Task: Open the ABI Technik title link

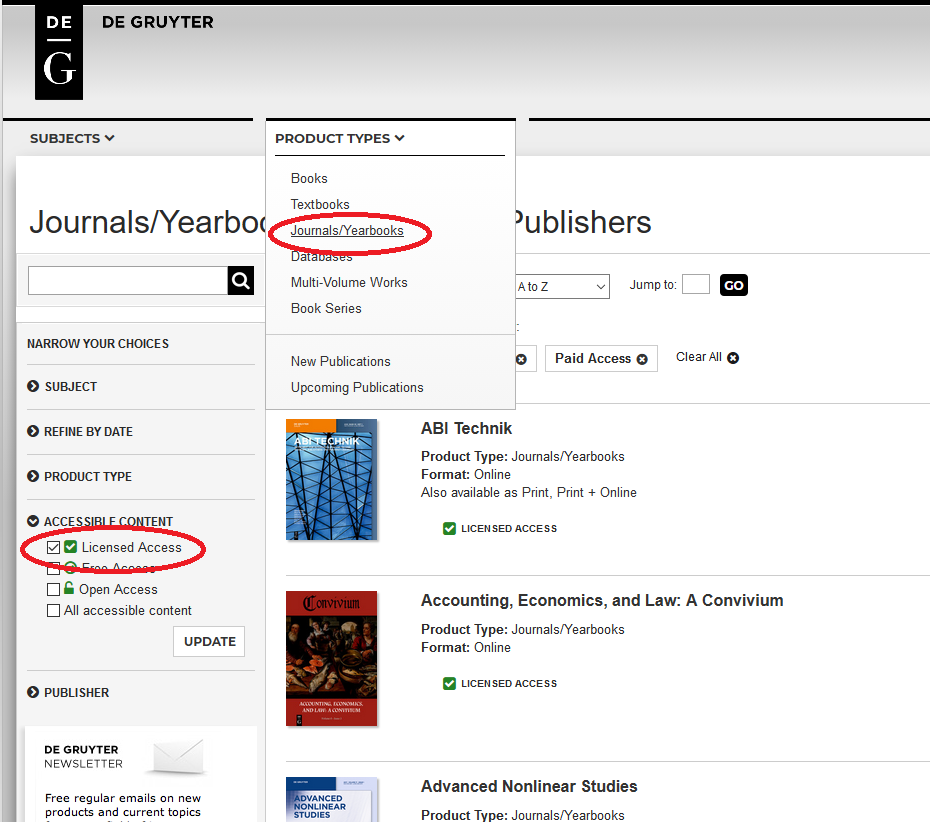Action: click(x=466, y=428)
